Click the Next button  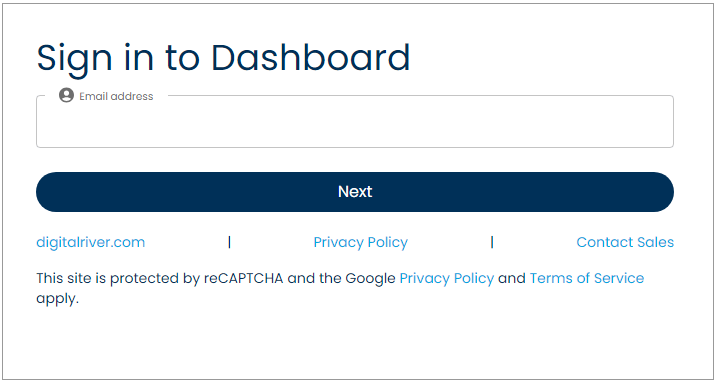point(355,192)
